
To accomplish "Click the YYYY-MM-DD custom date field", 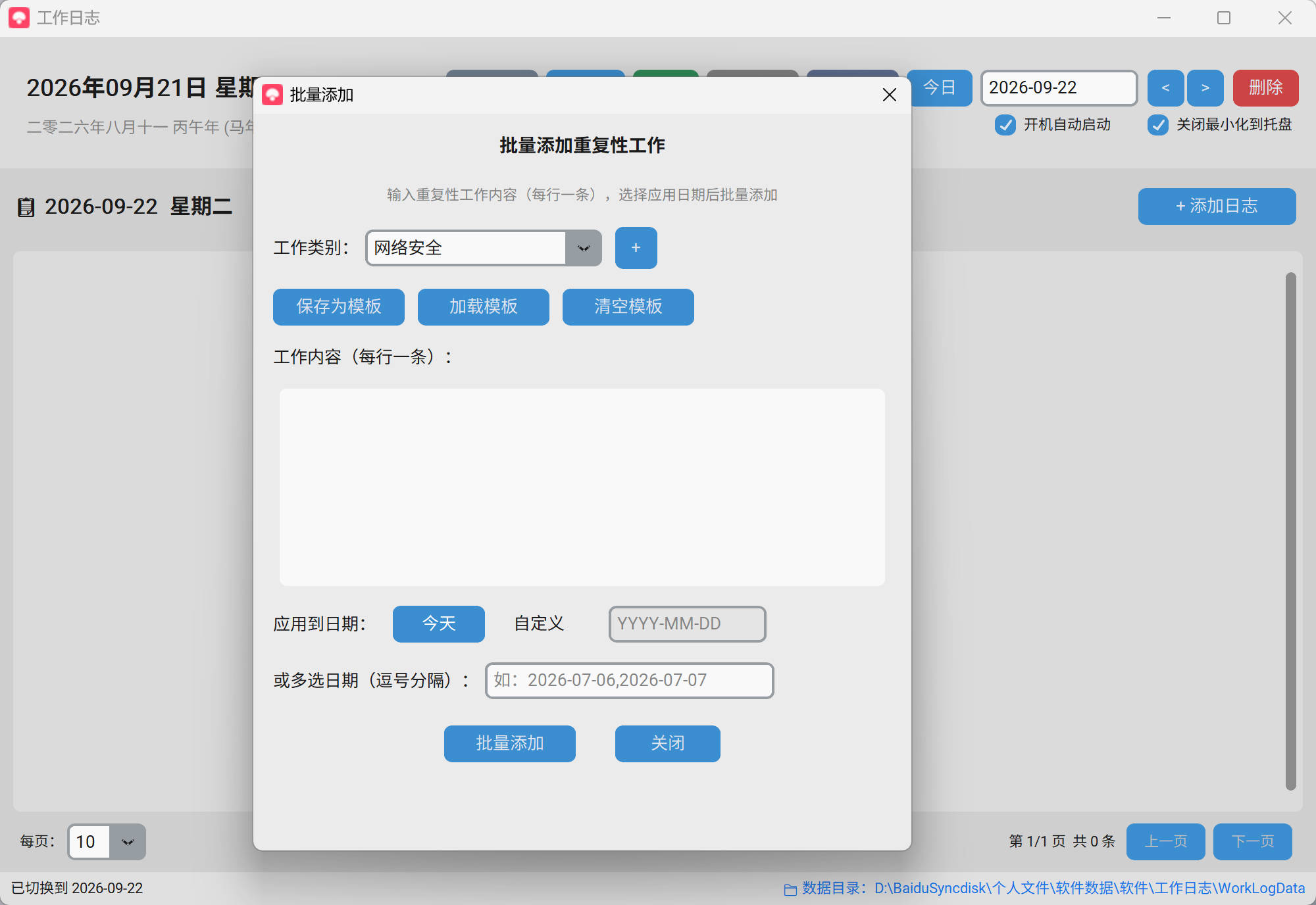I will click(x=688, y=624).
